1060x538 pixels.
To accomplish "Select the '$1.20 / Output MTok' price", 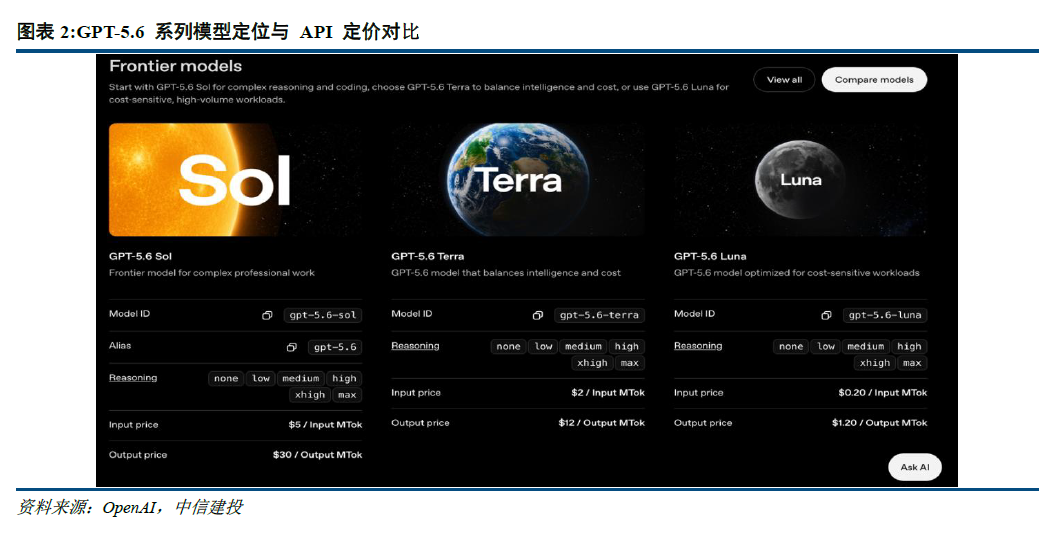I will point(880,423).
